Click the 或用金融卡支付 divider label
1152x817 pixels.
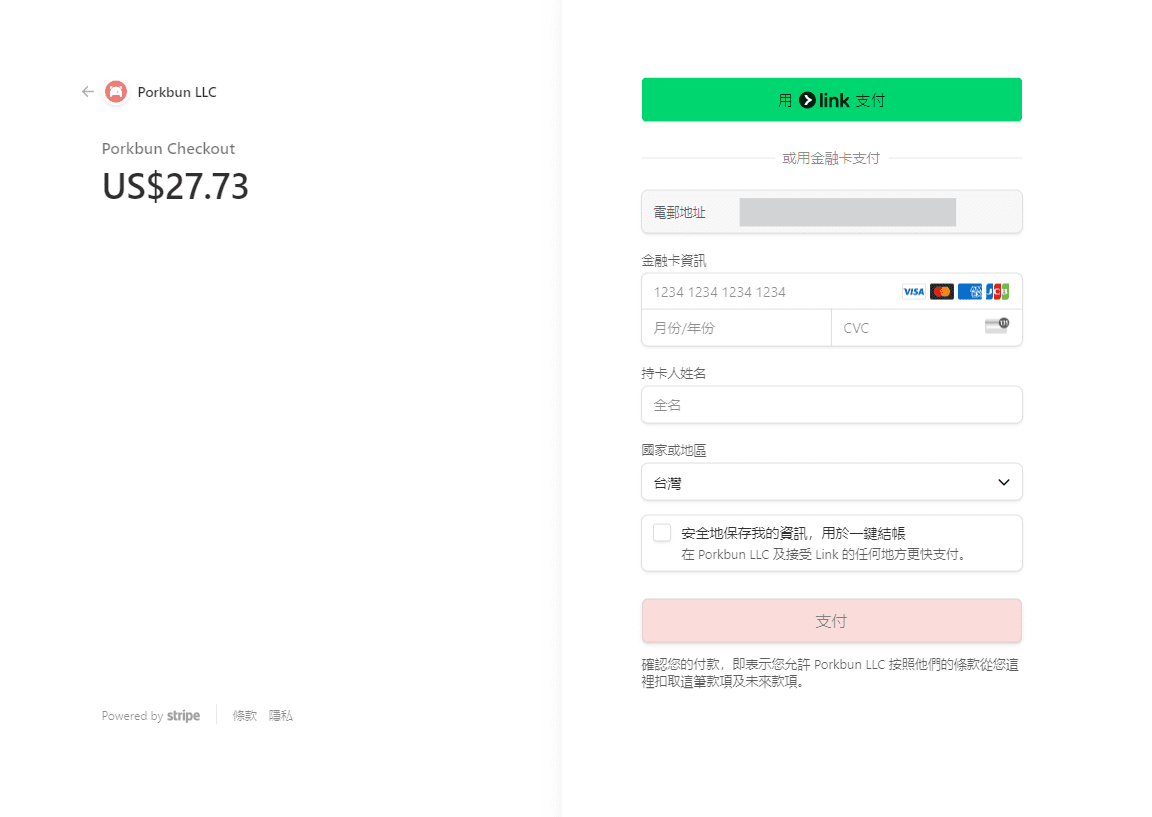(831, 158)
